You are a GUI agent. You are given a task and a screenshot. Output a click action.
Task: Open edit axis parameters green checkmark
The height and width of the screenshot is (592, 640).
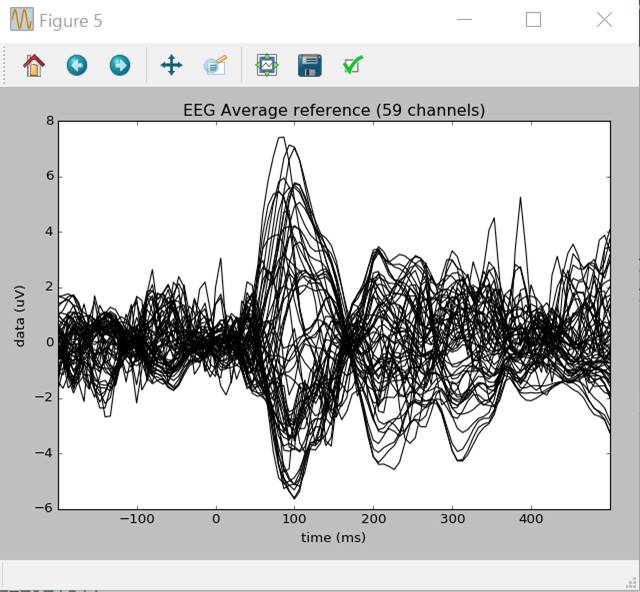[352, 66]
